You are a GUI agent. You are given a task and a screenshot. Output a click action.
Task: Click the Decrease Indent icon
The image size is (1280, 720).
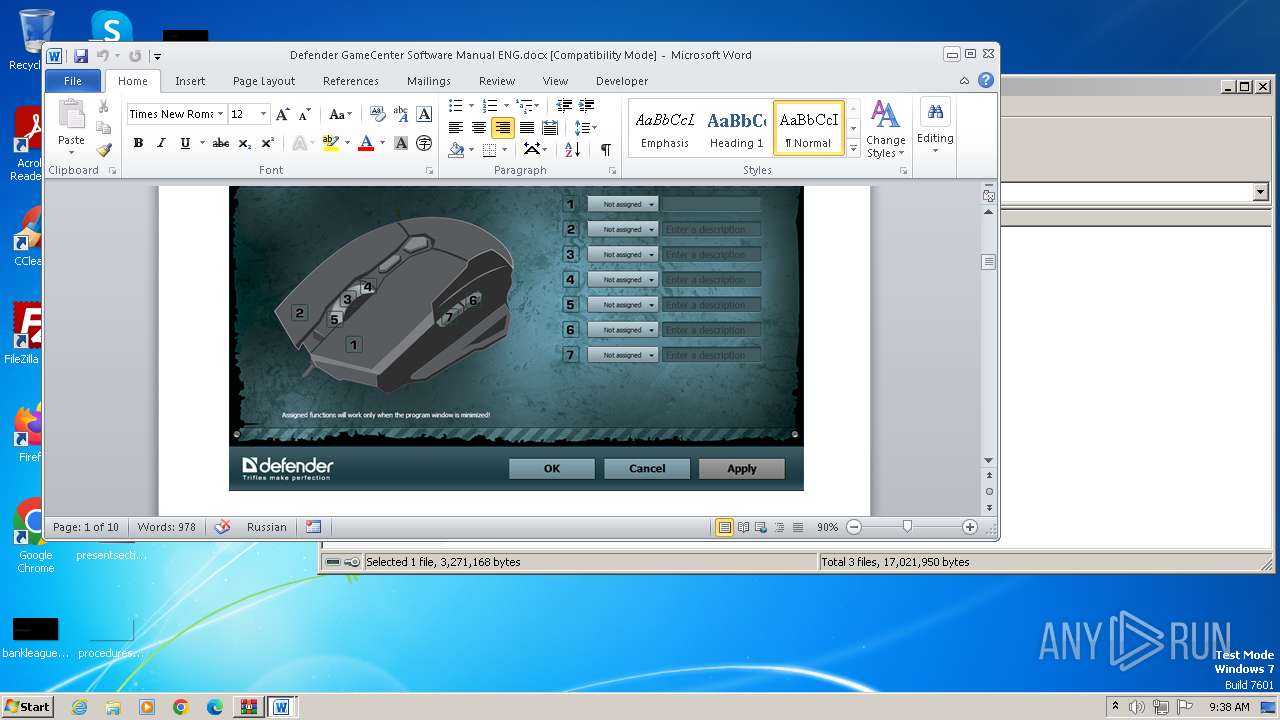click(x=564, y=105)
